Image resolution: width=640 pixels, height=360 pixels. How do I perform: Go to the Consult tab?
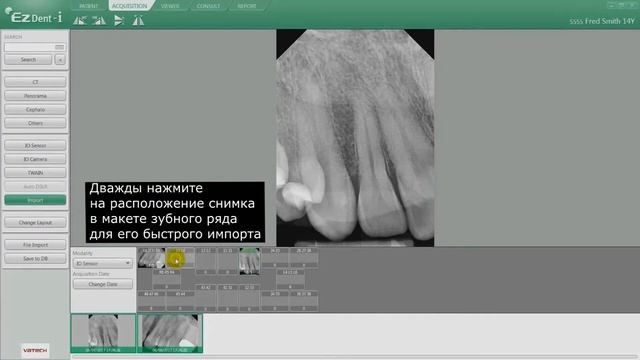pos(208,6)
